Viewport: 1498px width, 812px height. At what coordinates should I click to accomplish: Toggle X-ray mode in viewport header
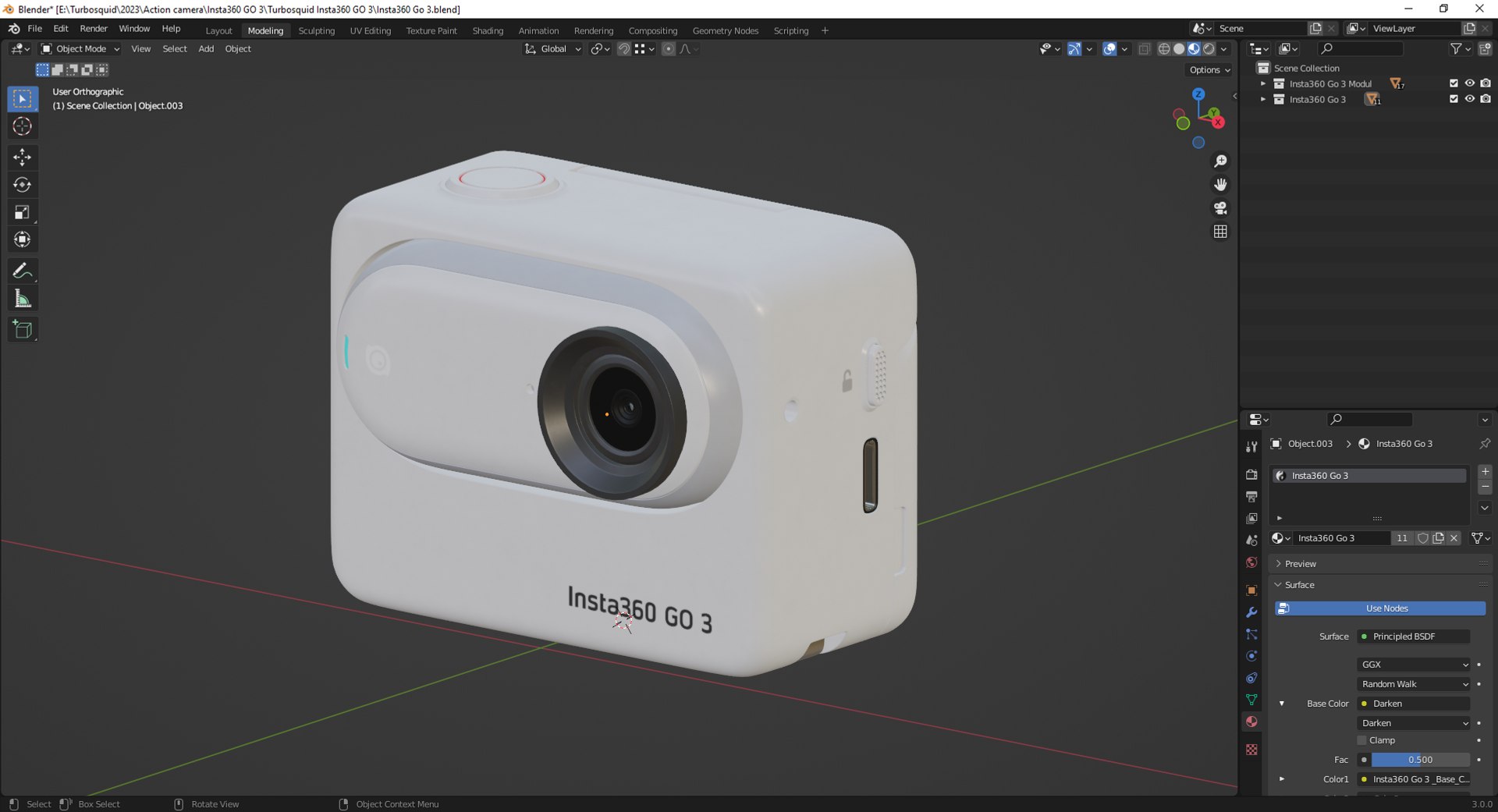(x=1145, y=49)
